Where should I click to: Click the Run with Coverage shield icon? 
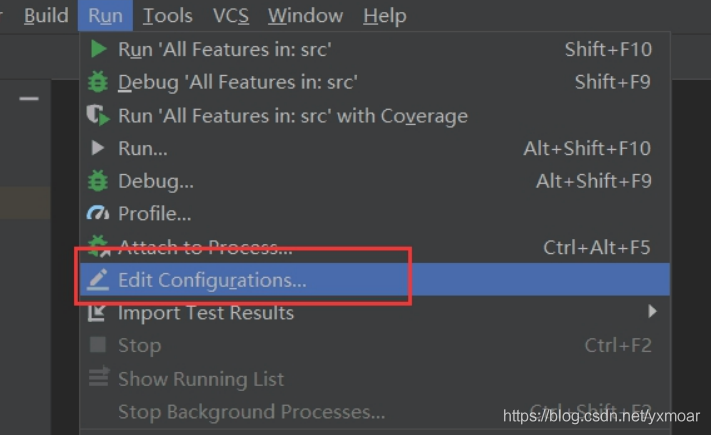[98, 115]
